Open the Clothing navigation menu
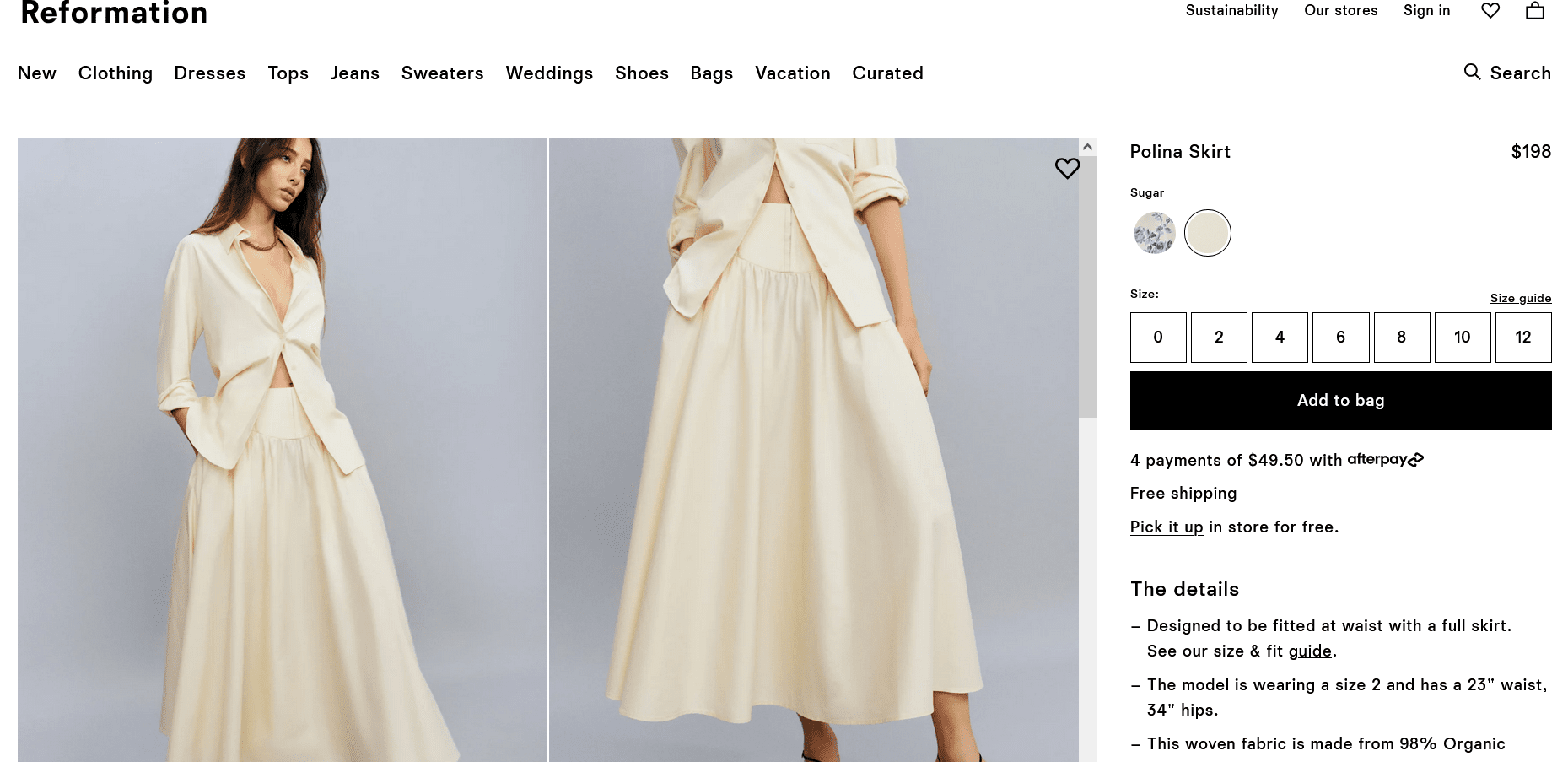1568x762 pixels. click(116, 73)
